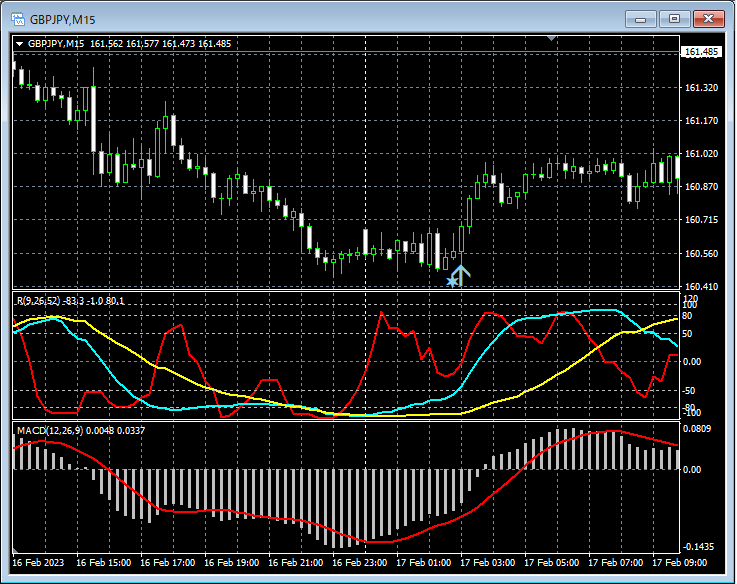This screenshot has width=737, height=584.
Task: Click the current price label 161.485
Action: pyautogui.click(x=701, y=52)
